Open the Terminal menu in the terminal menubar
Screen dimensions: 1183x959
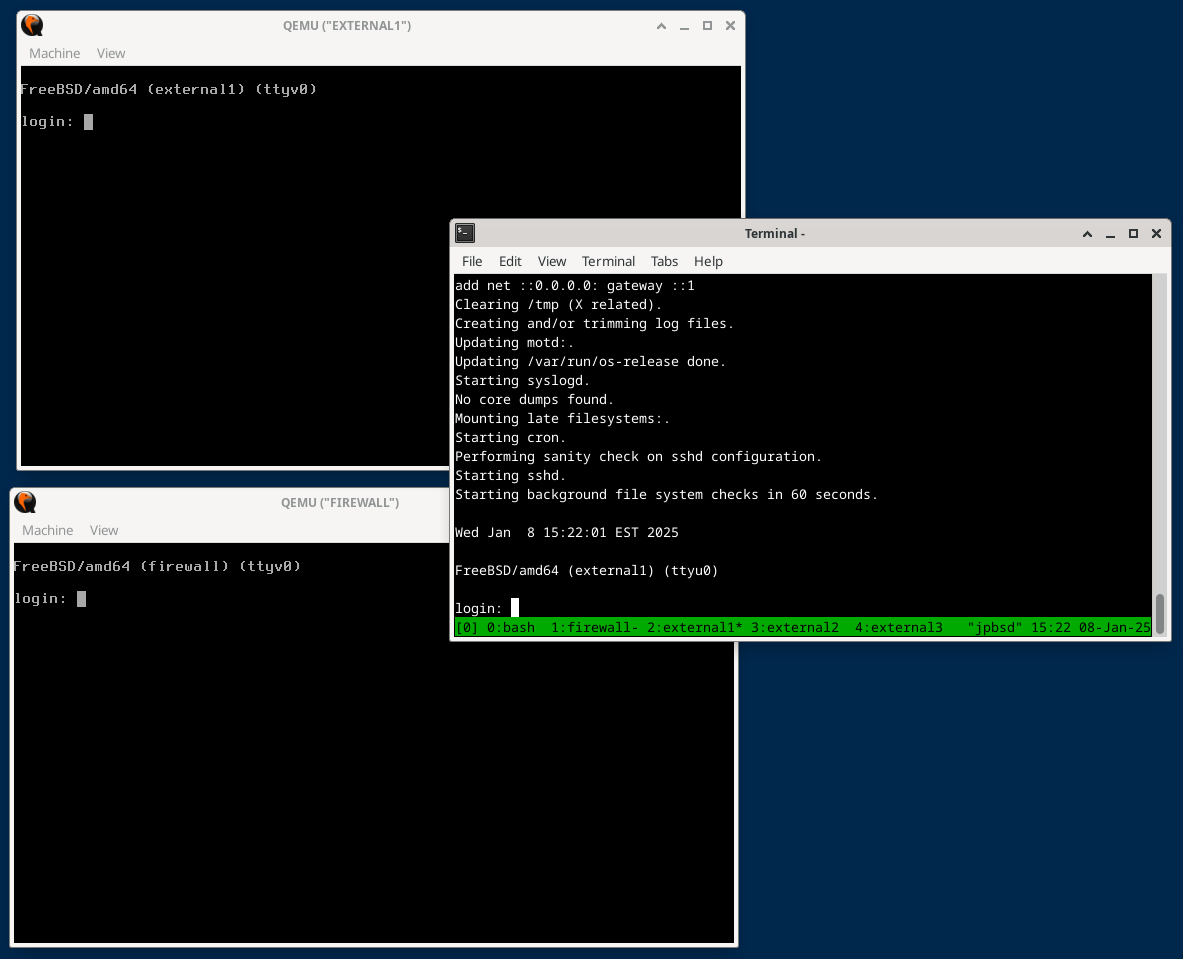608,261
